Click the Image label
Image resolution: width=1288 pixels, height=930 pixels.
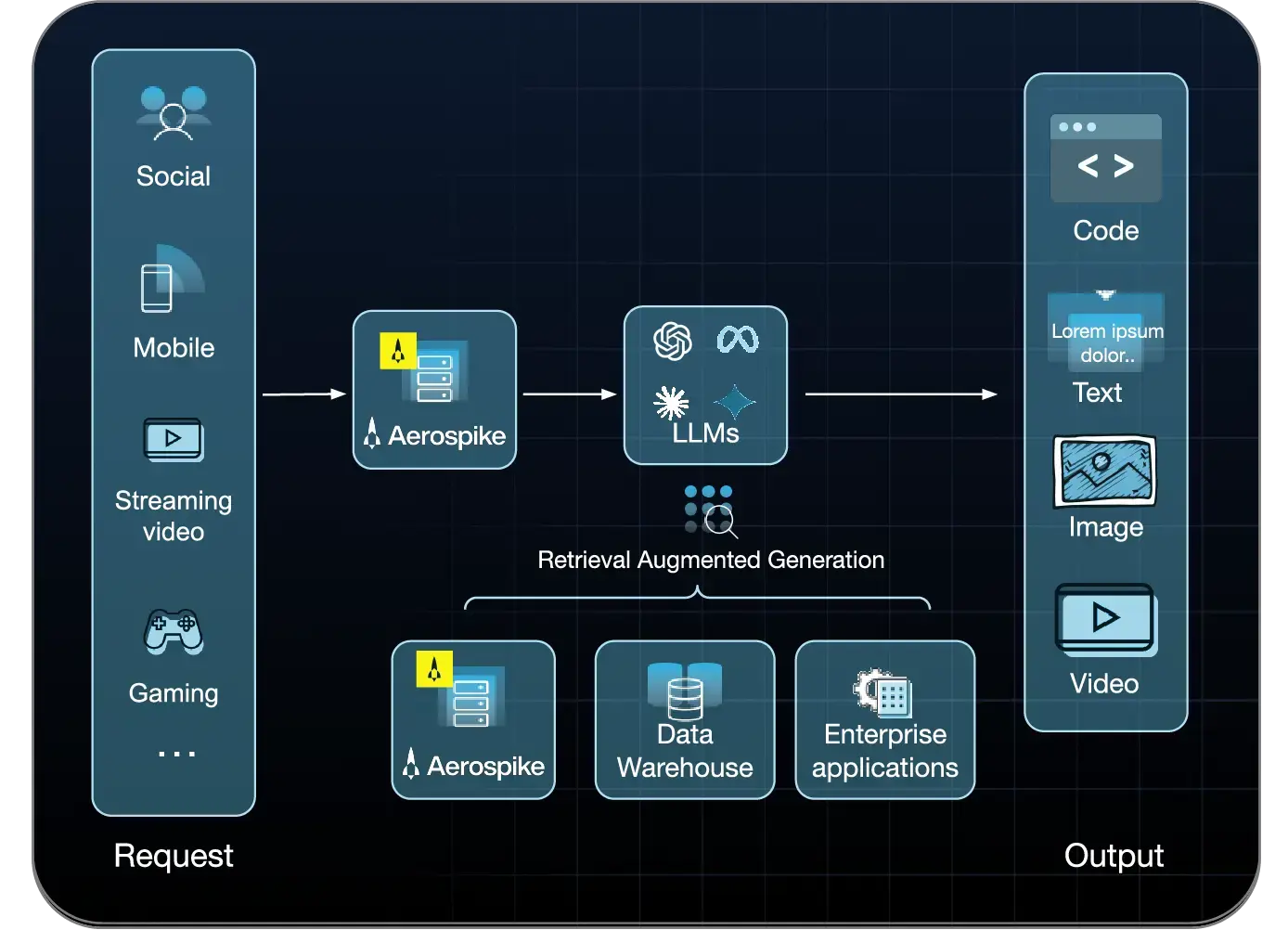[1106, 527]
